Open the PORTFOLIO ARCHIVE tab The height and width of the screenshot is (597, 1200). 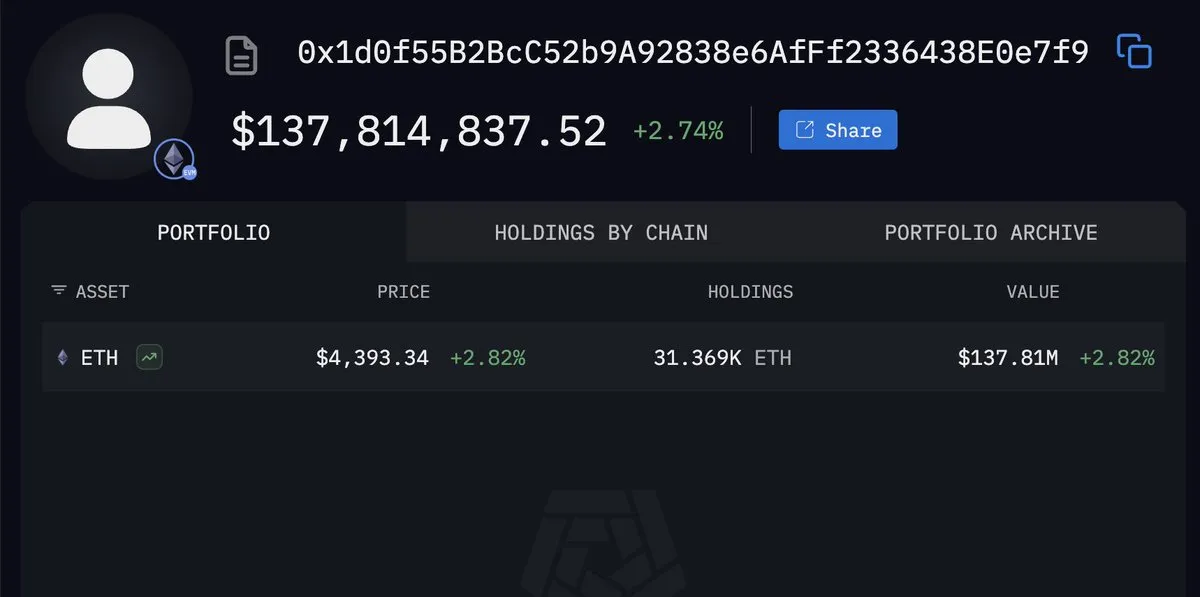pos(991,232)
